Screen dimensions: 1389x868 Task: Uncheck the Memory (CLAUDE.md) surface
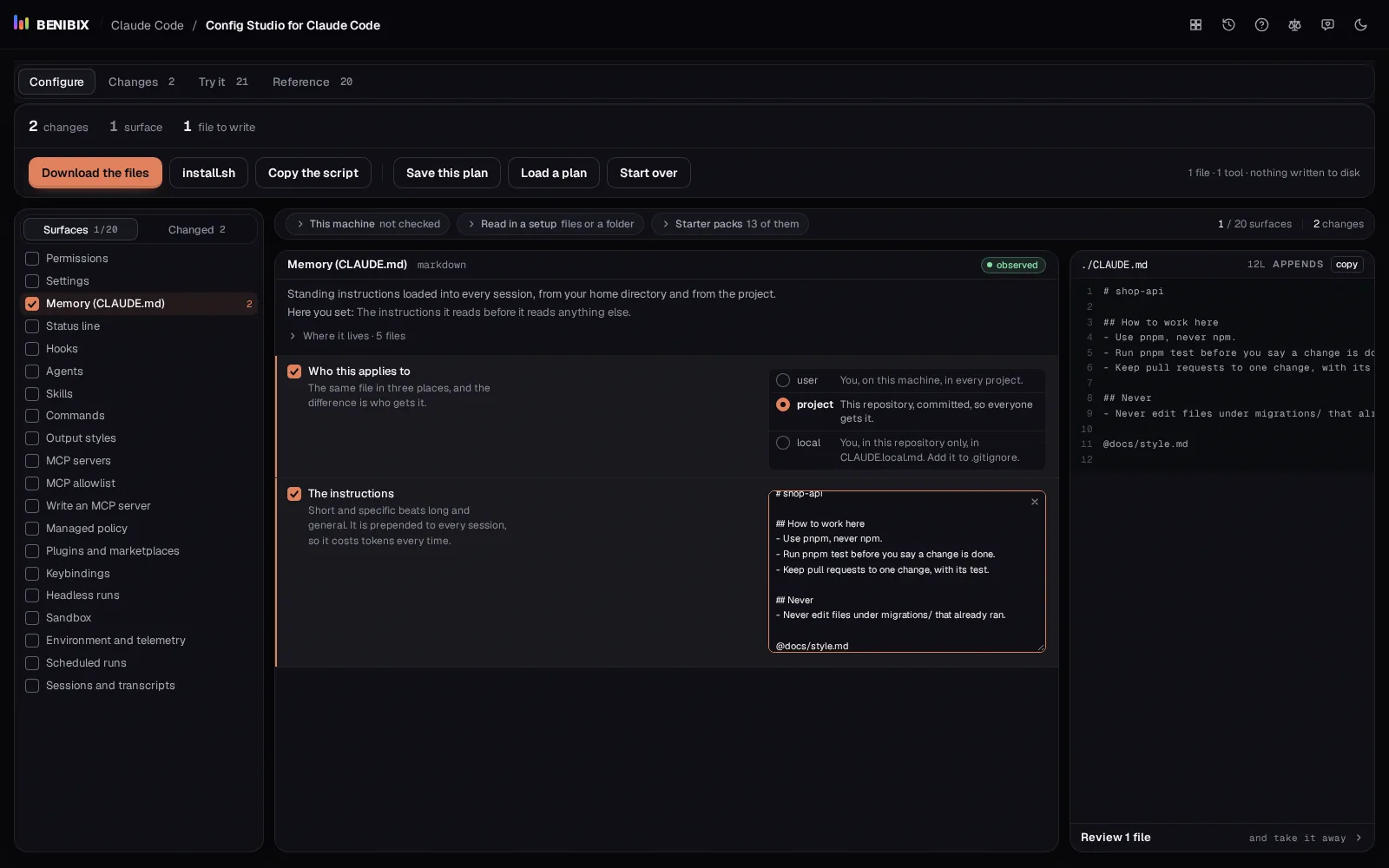pyautogui.click(x=32, y=304)
